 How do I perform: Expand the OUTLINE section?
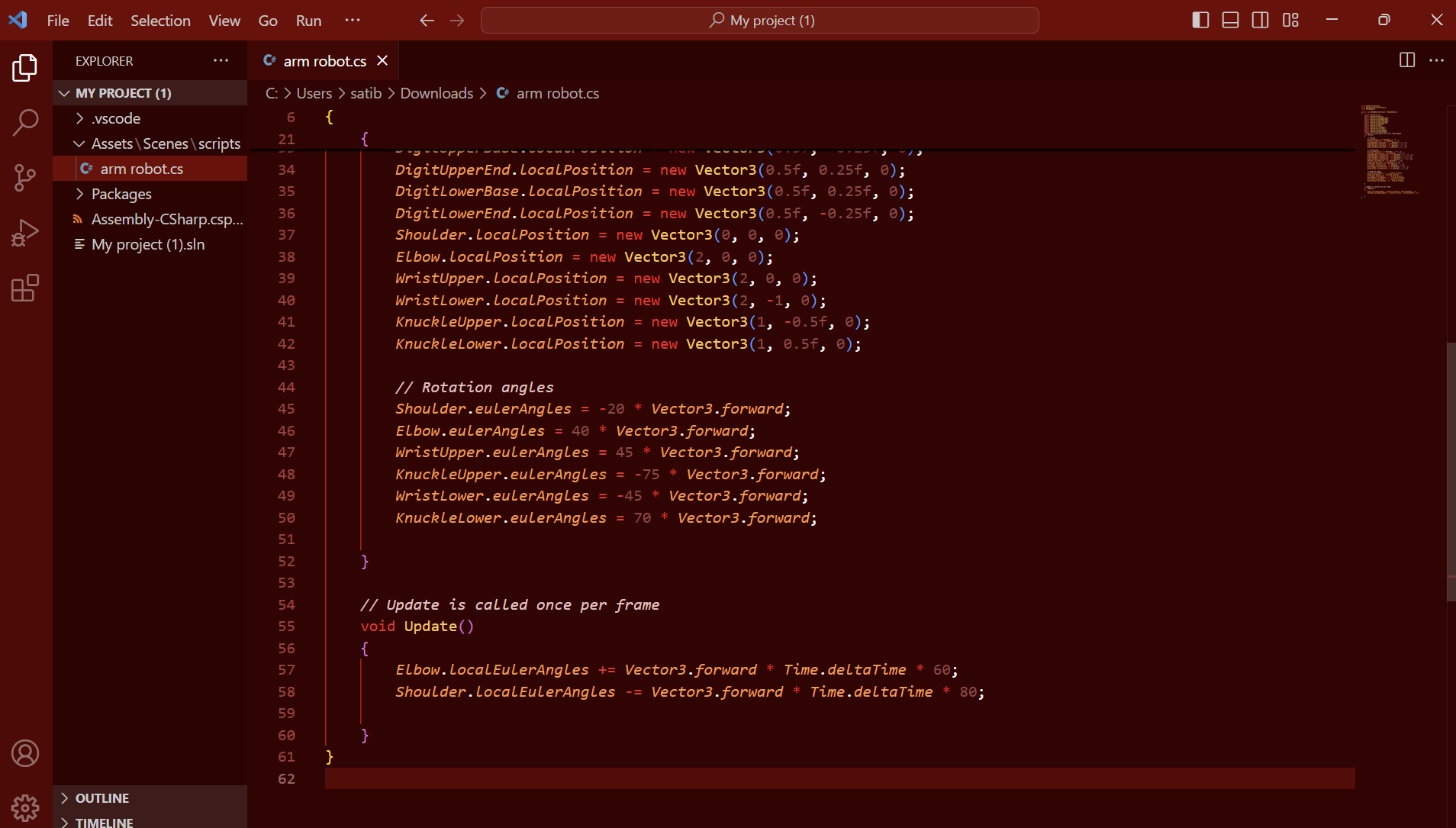(150, 798)
